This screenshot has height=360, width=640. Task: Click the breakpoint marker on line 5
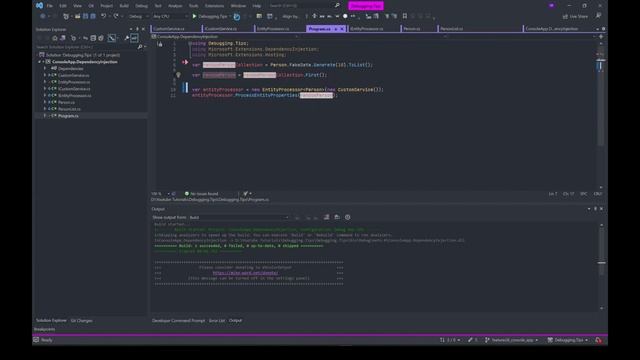[x=185, y=62]
